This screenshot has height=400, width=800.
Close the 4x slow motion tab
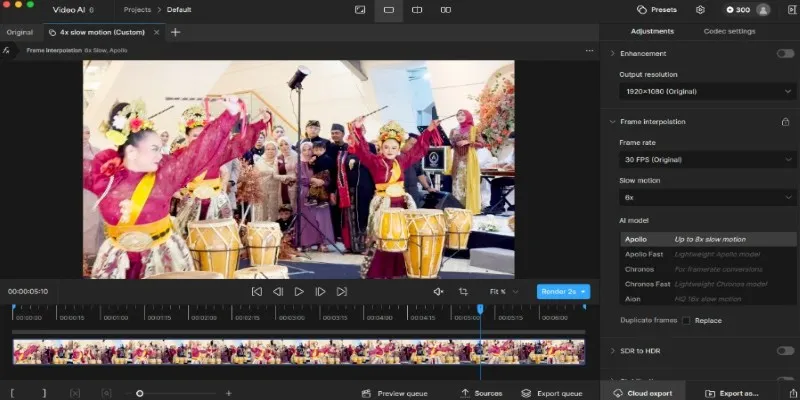[x=157, y=32]
